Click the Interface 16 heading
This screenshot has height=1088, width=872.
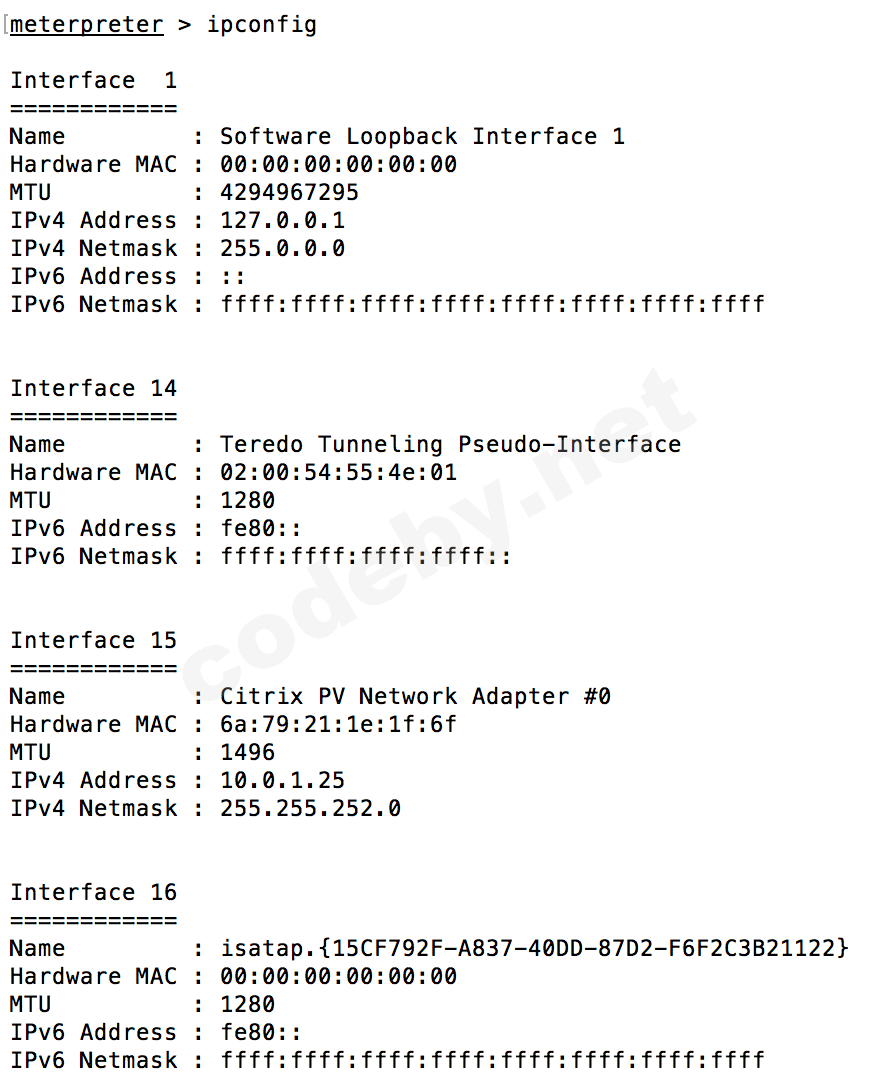(93, 893)
